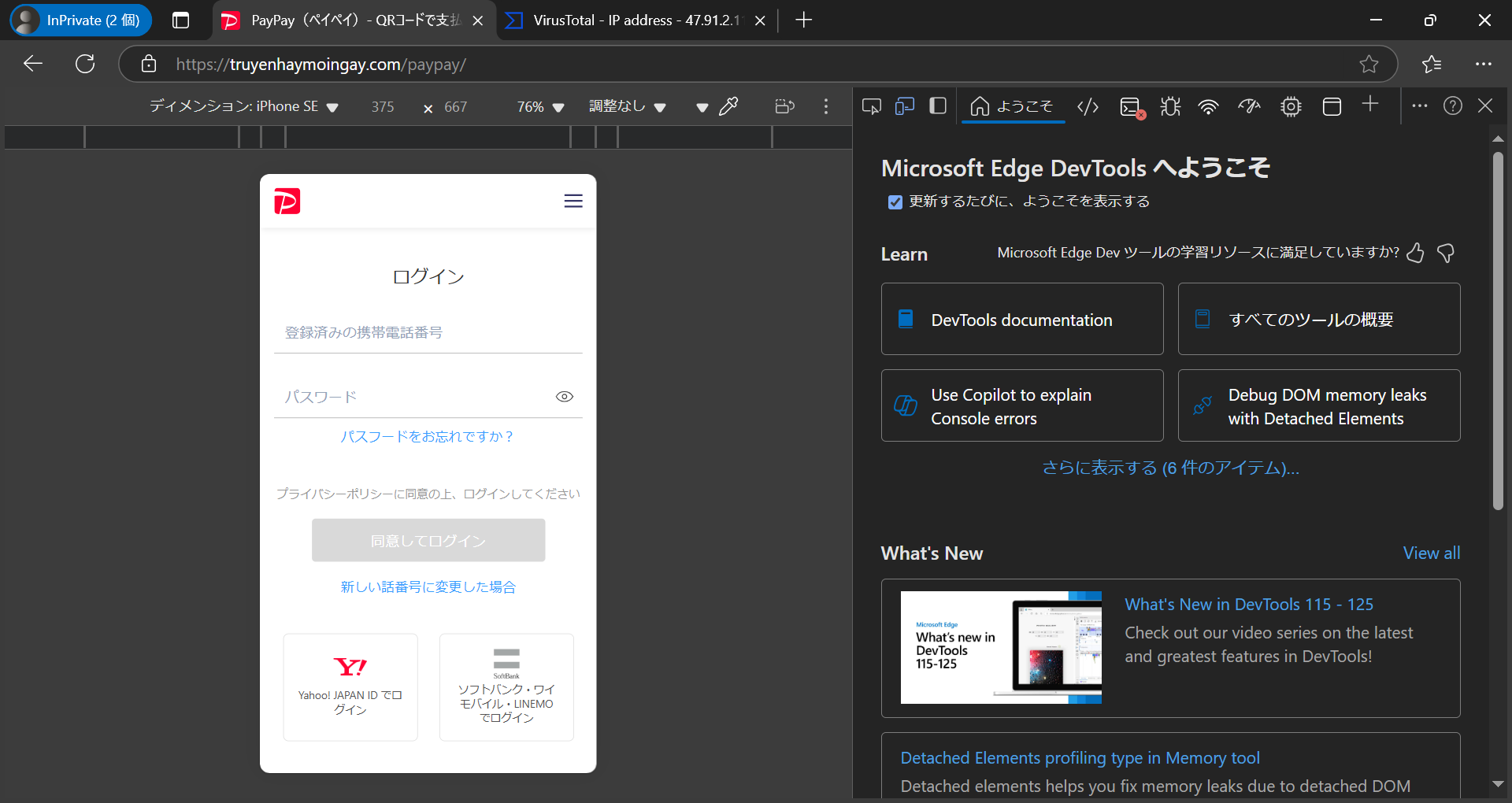Uncheck show welcome on every update
The width and height of the screenshot is (1512, 803).
tap(895, 202)
